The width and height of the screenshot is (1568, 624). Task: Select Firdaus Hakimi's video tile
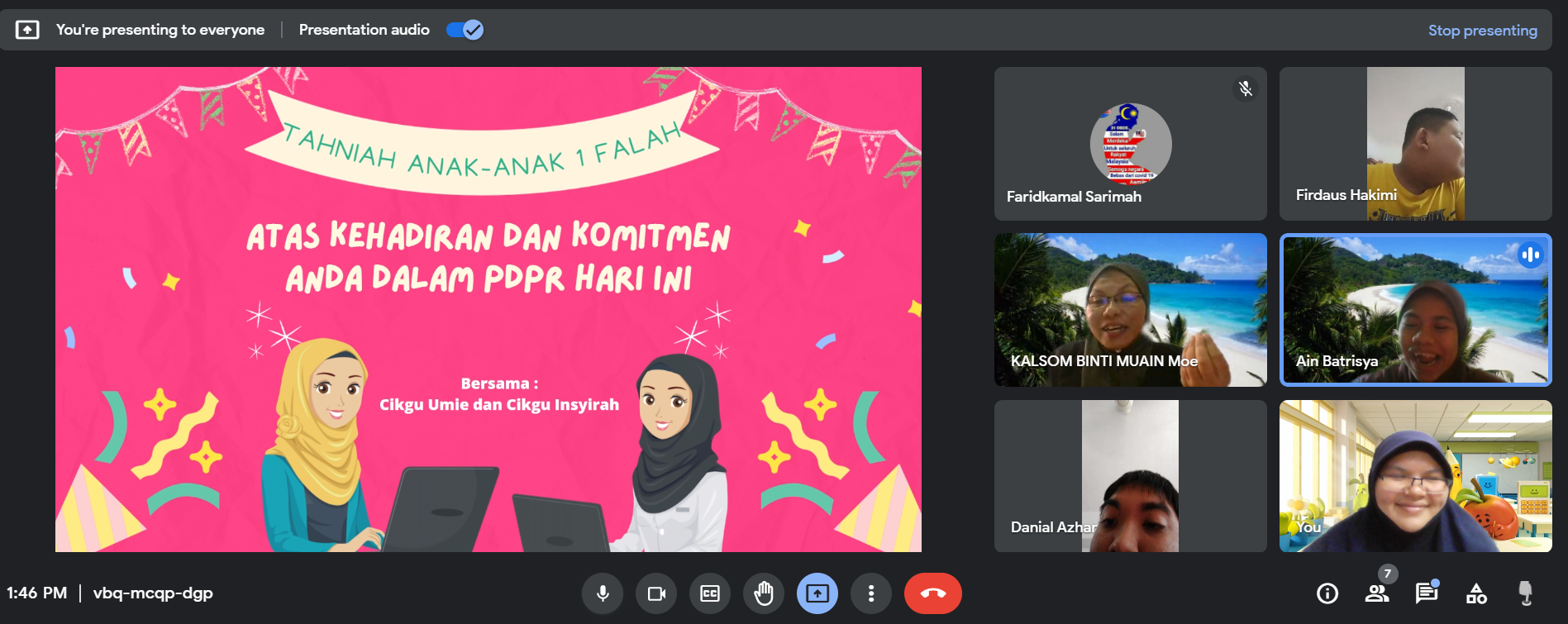(1415, 144)
